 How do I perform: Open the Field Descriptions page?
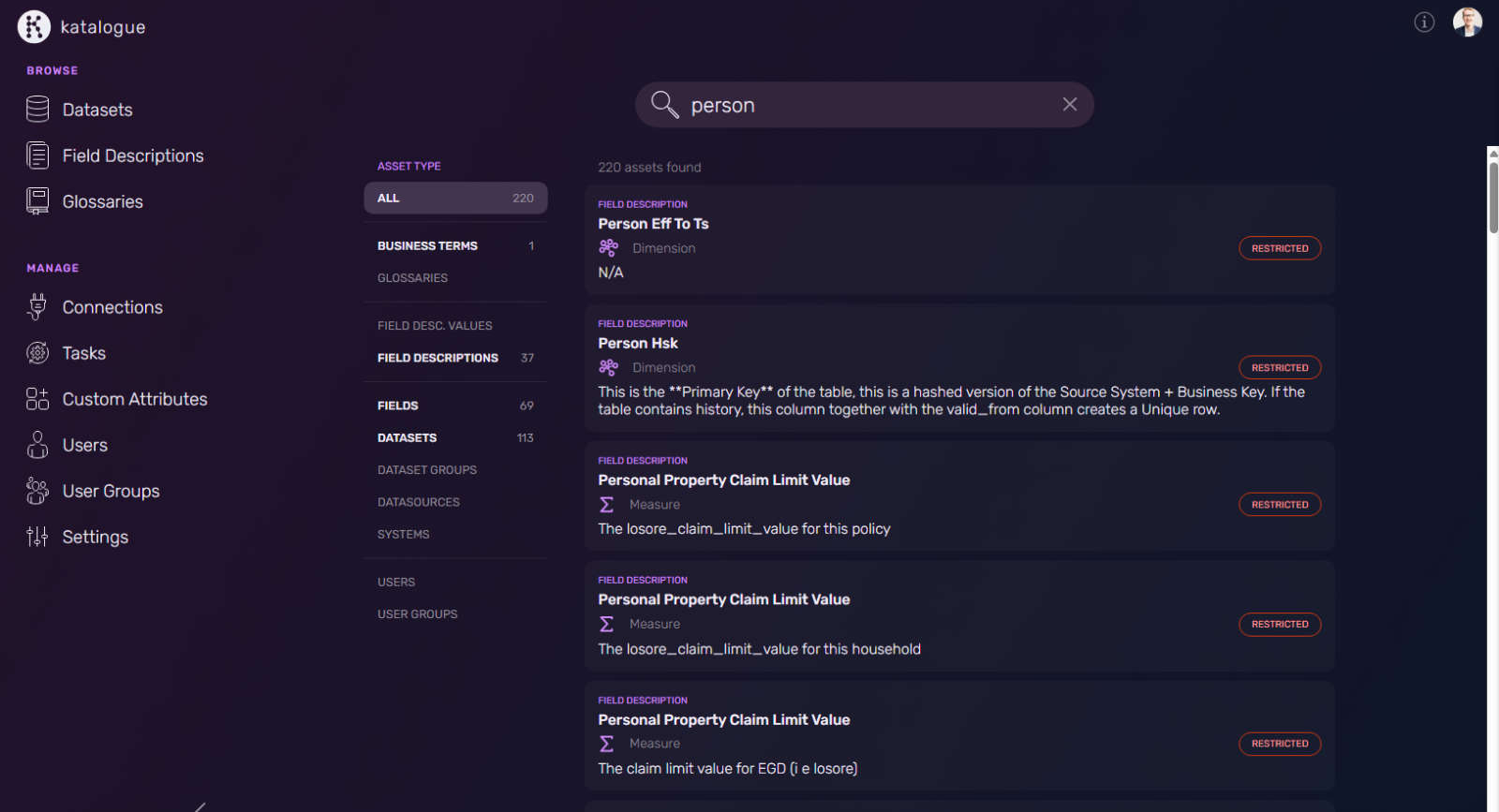132,155
